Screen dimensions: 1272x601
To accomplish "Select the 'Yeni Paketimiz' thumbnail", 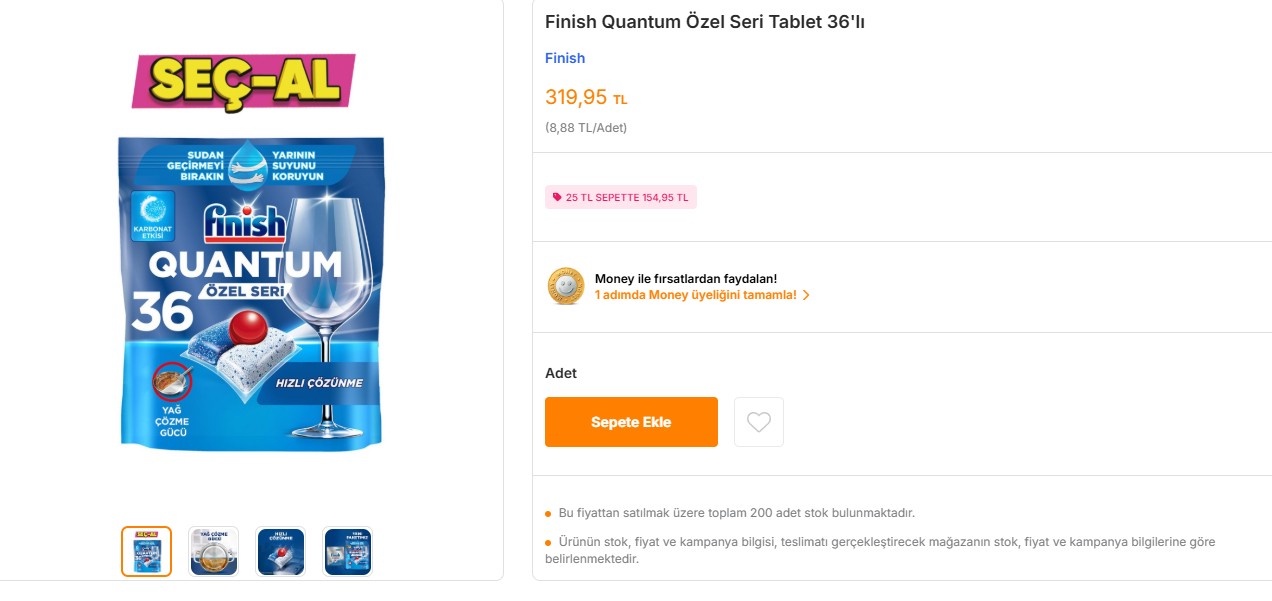I will pos(347,551).
